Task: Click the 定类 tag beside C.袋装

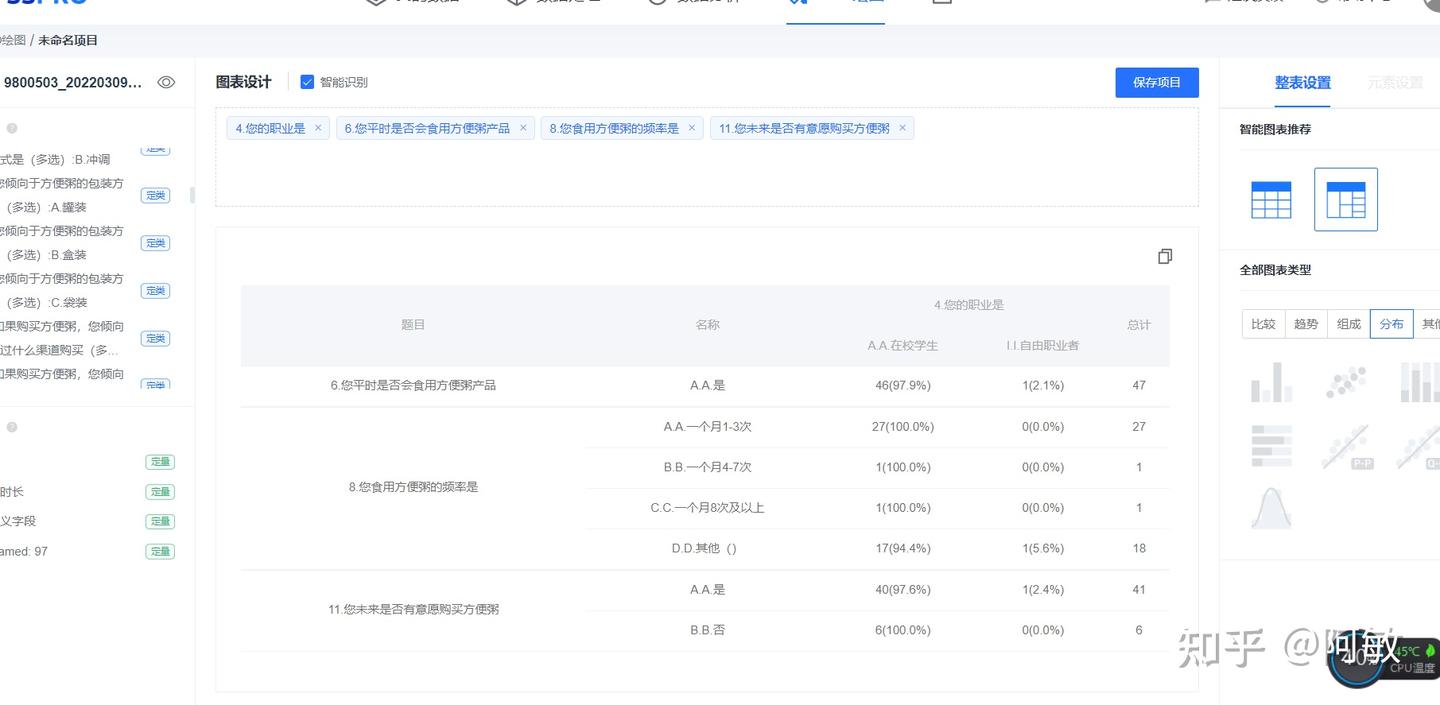Action: 155,291
